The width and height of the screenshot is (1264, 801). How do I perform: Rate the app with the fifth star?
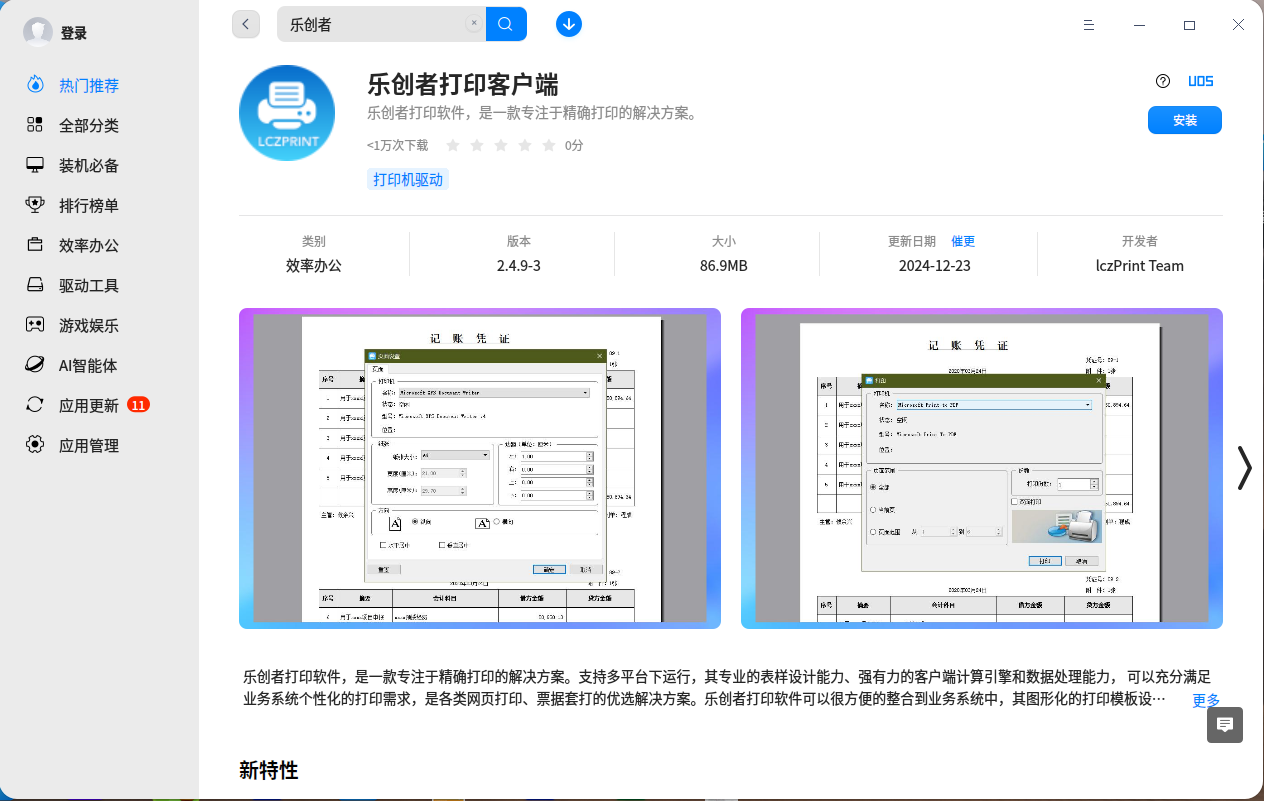click(x=548, y=146)
